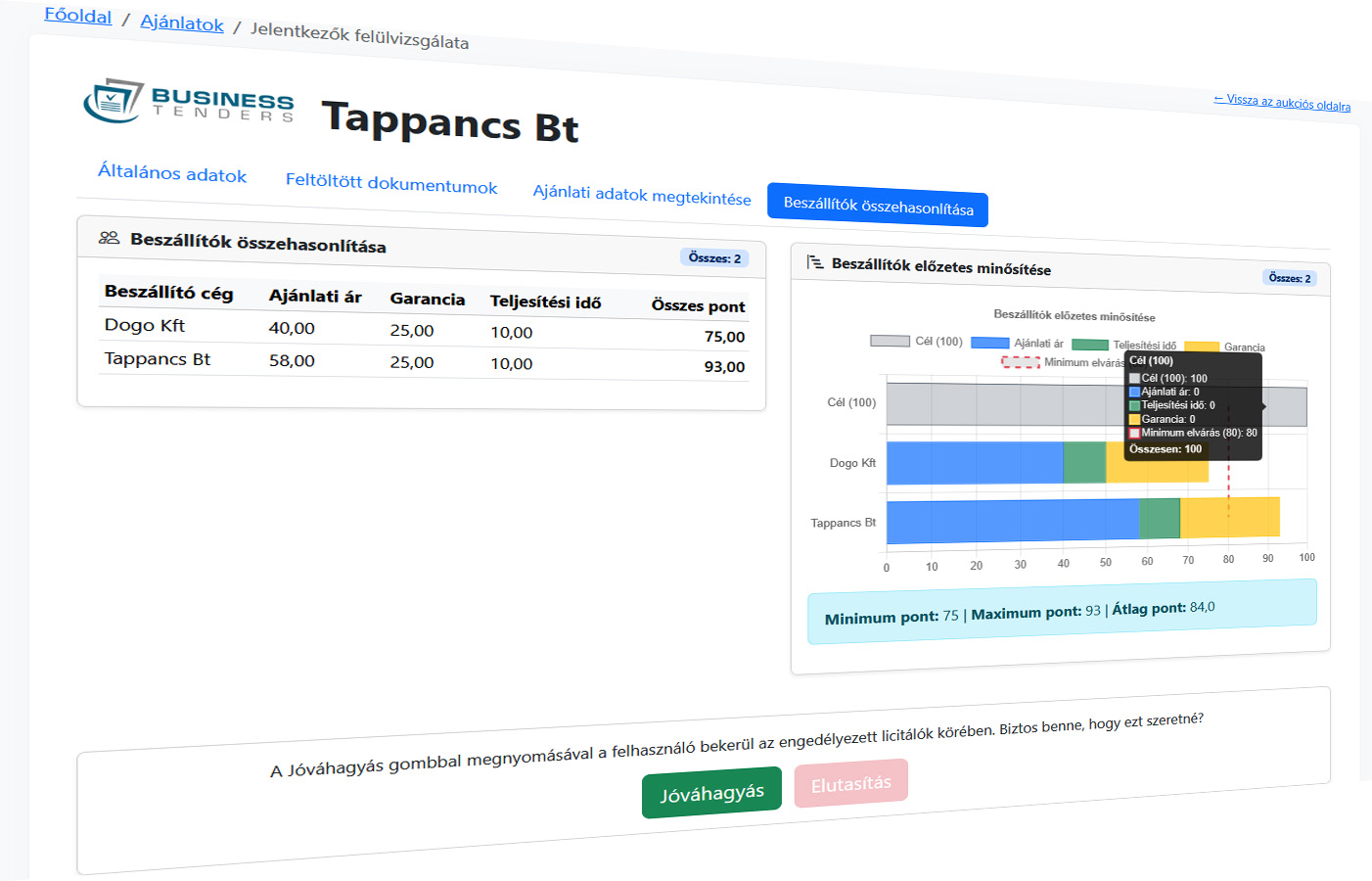Click the Business Tenders logo
The image size is (1372, 881).
pos(189,102)
